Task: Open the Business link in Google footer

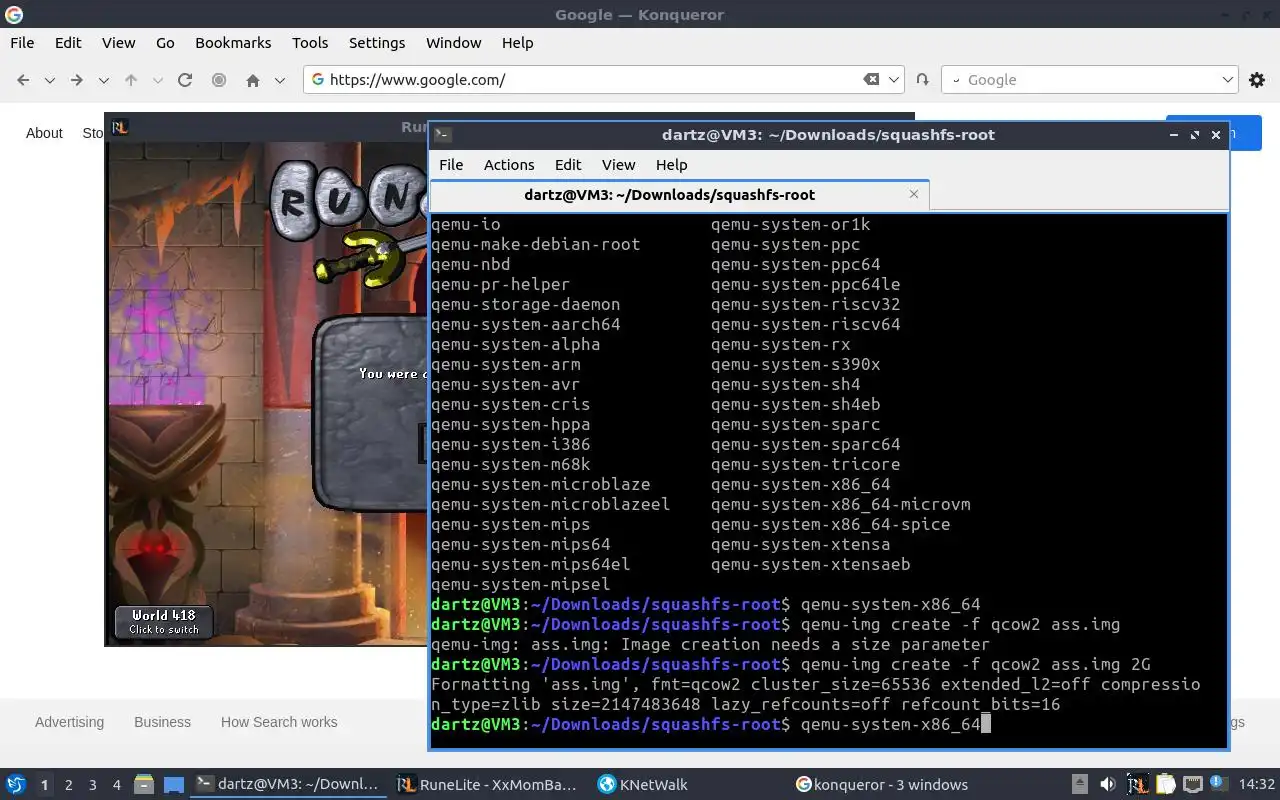Action: (x=162, y=722)
